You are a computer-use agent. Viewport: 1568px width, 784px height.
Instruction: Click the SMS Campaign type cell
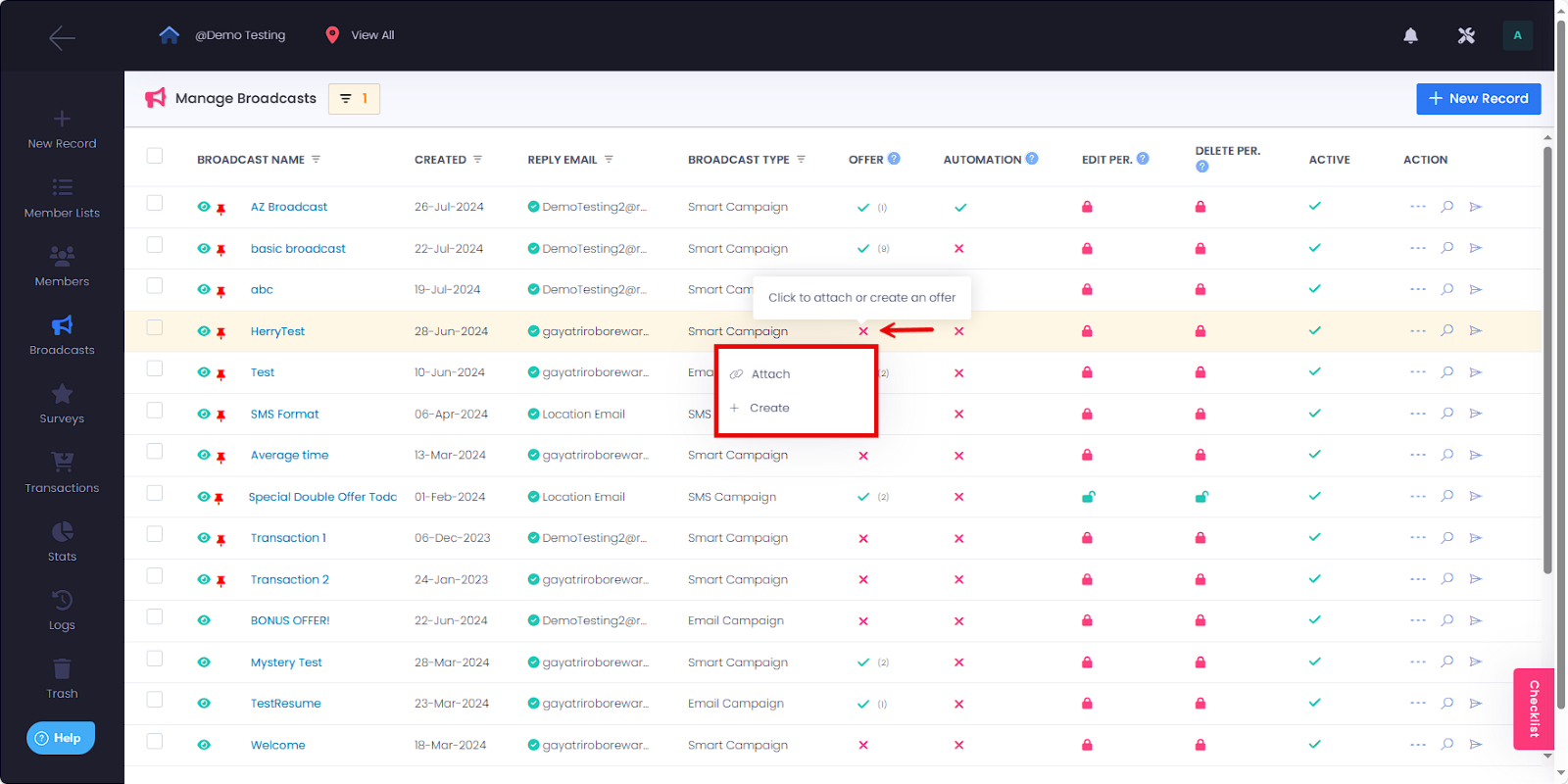(732, 497)
